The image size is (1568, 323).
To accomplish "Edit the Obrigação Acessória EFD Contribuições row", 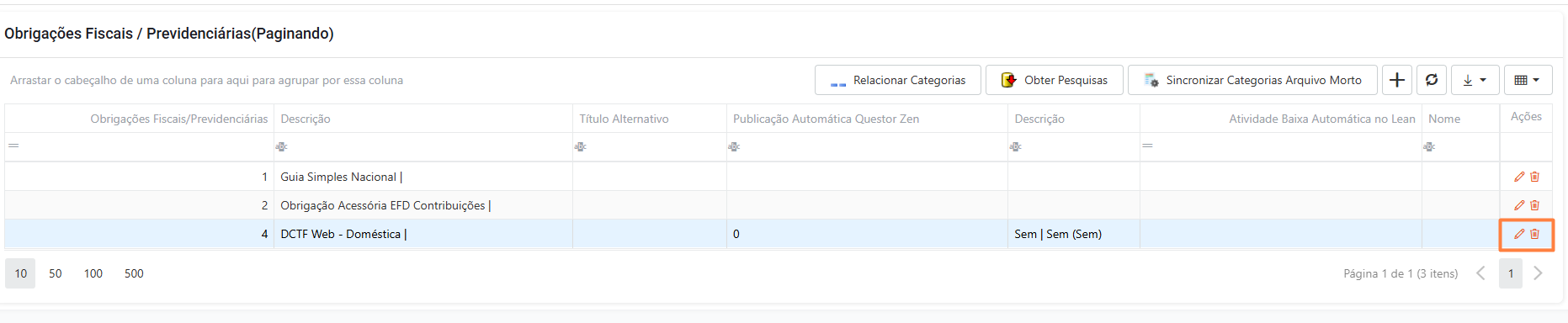I will (1519, 205).
